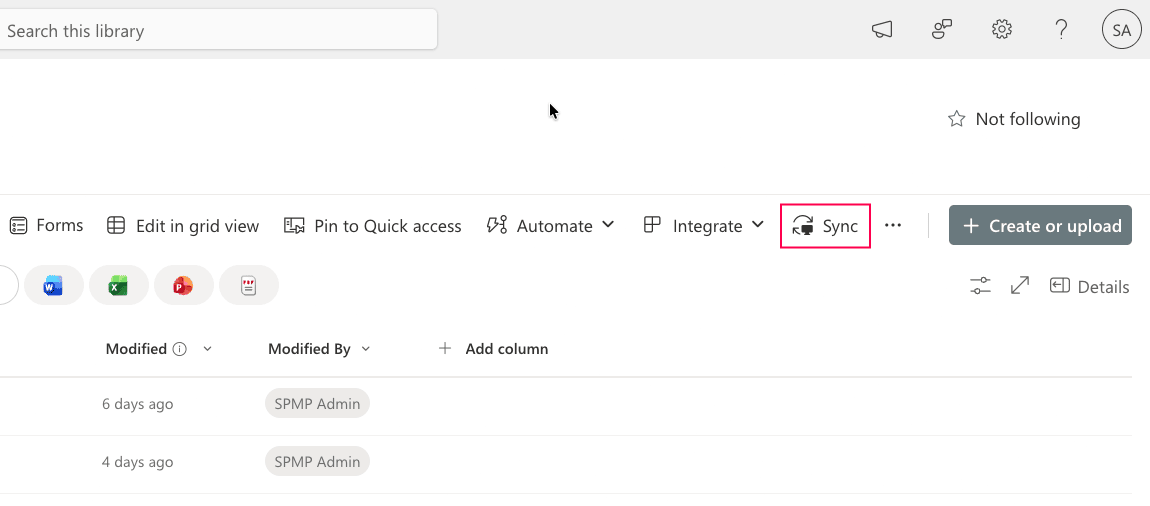The image size is (1150, 506).
Task: Click the help question mark icon
Action: pos(1062,30)
